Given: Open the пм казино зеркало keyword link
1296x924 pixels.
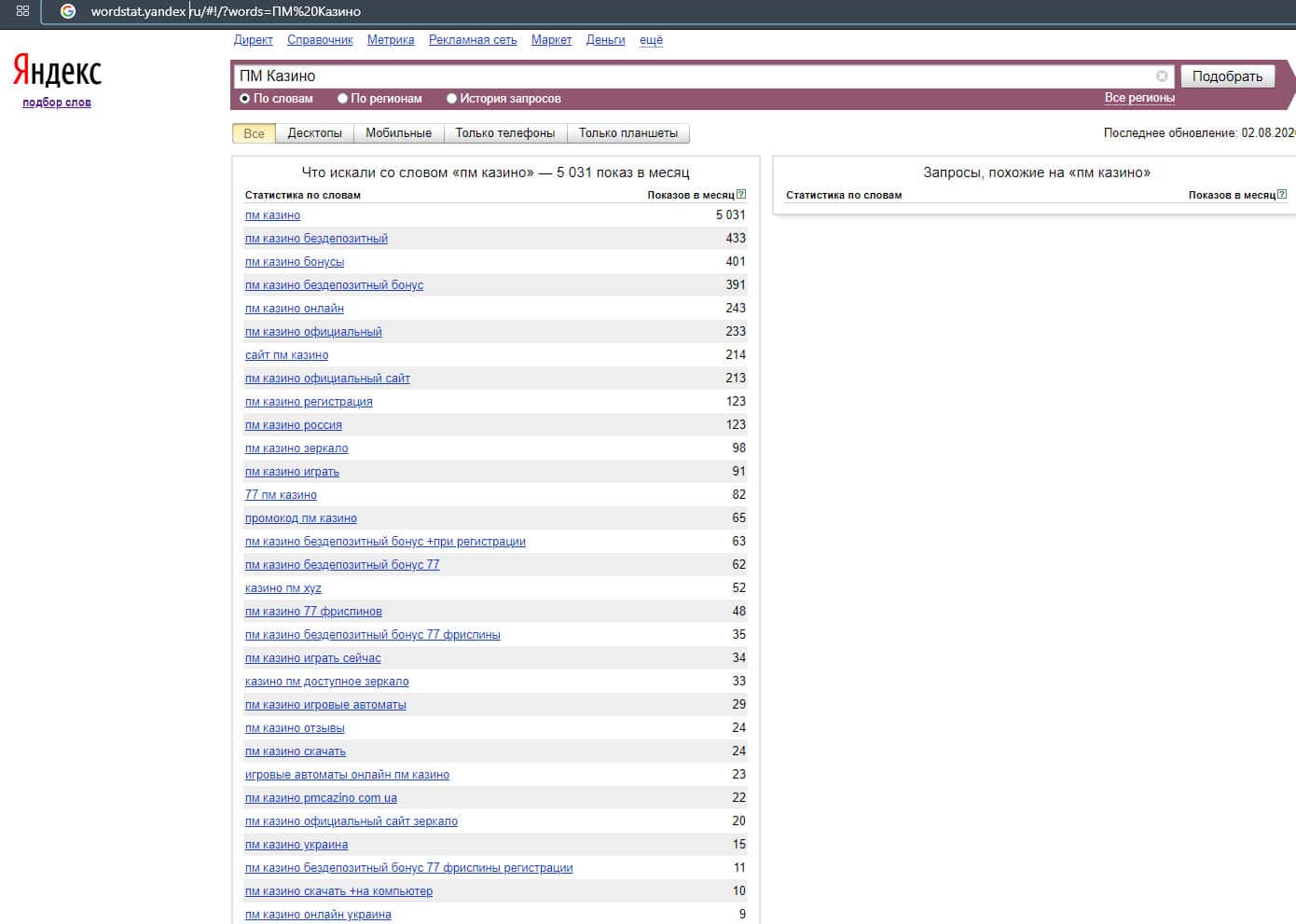Looking at the screenshot, I should tap(296, 448).
